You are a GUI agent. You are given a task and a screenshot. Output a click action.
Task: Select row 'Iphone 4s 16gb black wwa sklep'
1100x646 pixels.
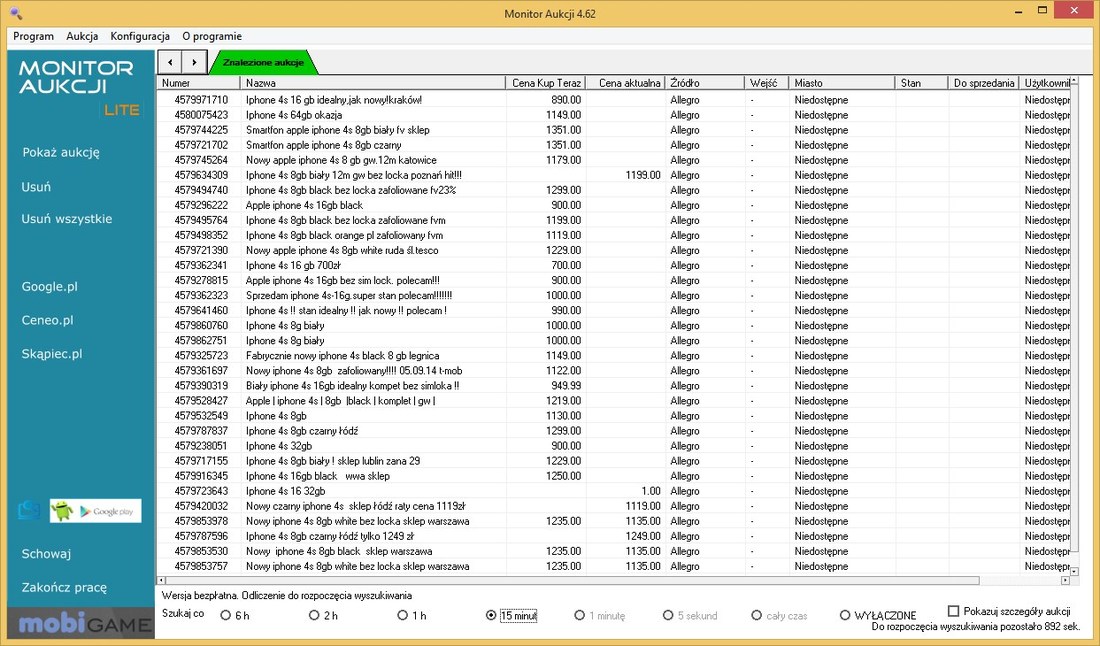click(x=614, y=476)
